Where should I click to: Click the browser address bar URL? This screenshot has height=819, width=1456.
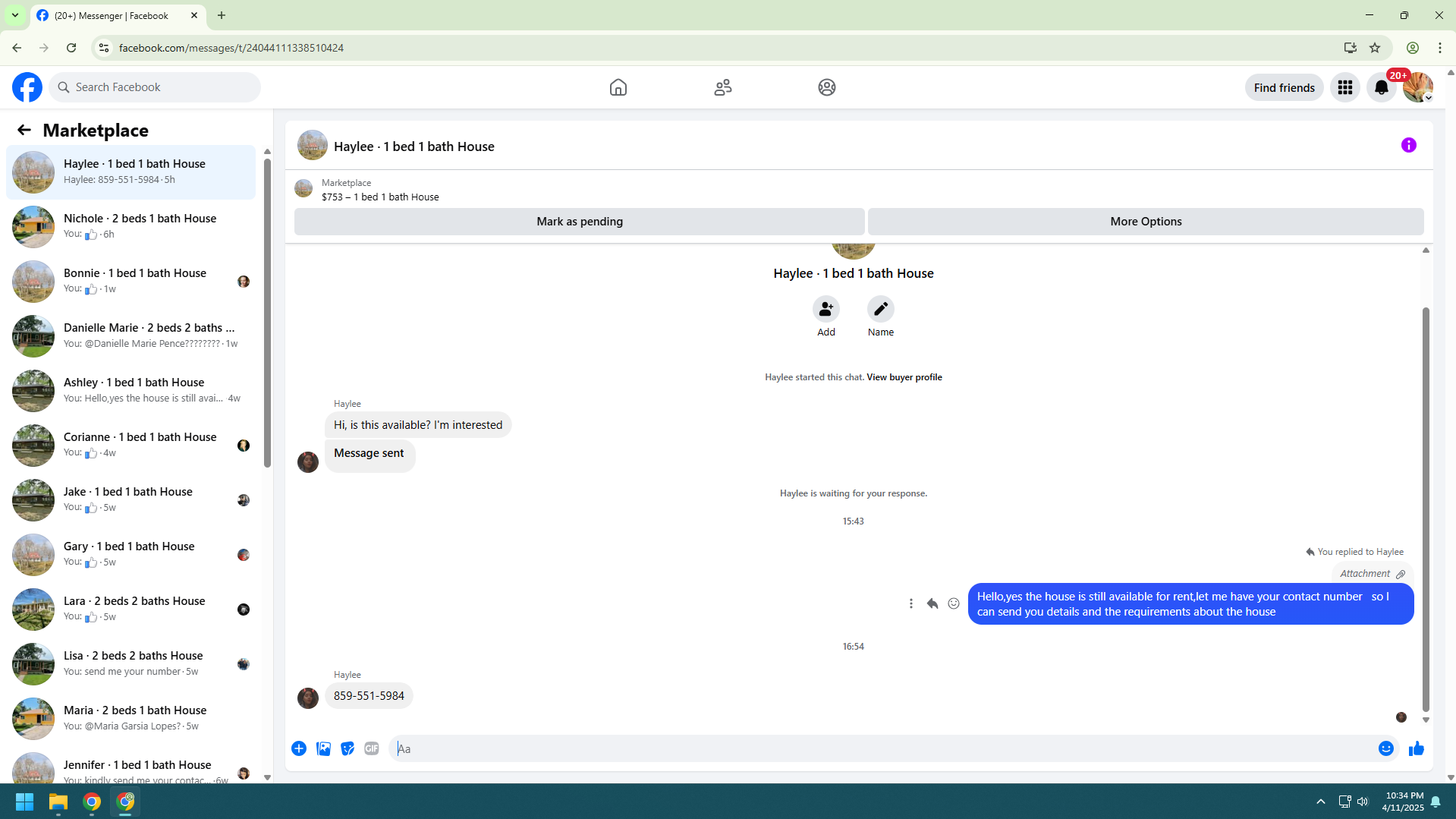(x=231, y=48)
